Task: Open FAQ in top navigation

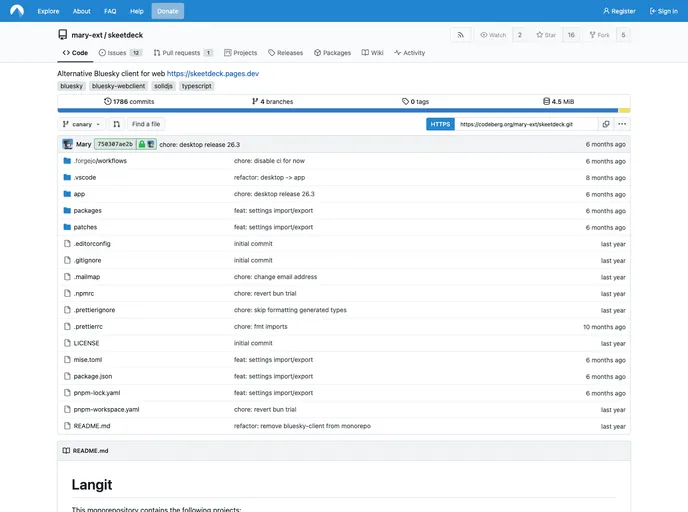Action: pos(110,11)
